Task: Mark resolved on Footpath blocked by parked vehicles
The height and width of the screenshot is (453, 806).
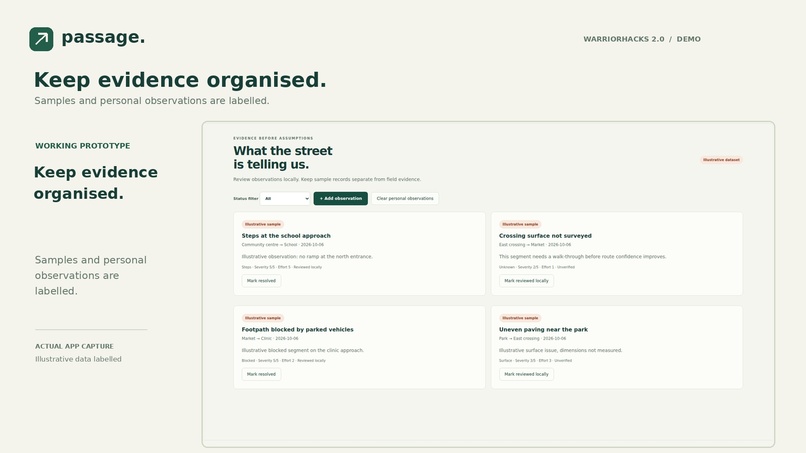Action: pos(261,374)
